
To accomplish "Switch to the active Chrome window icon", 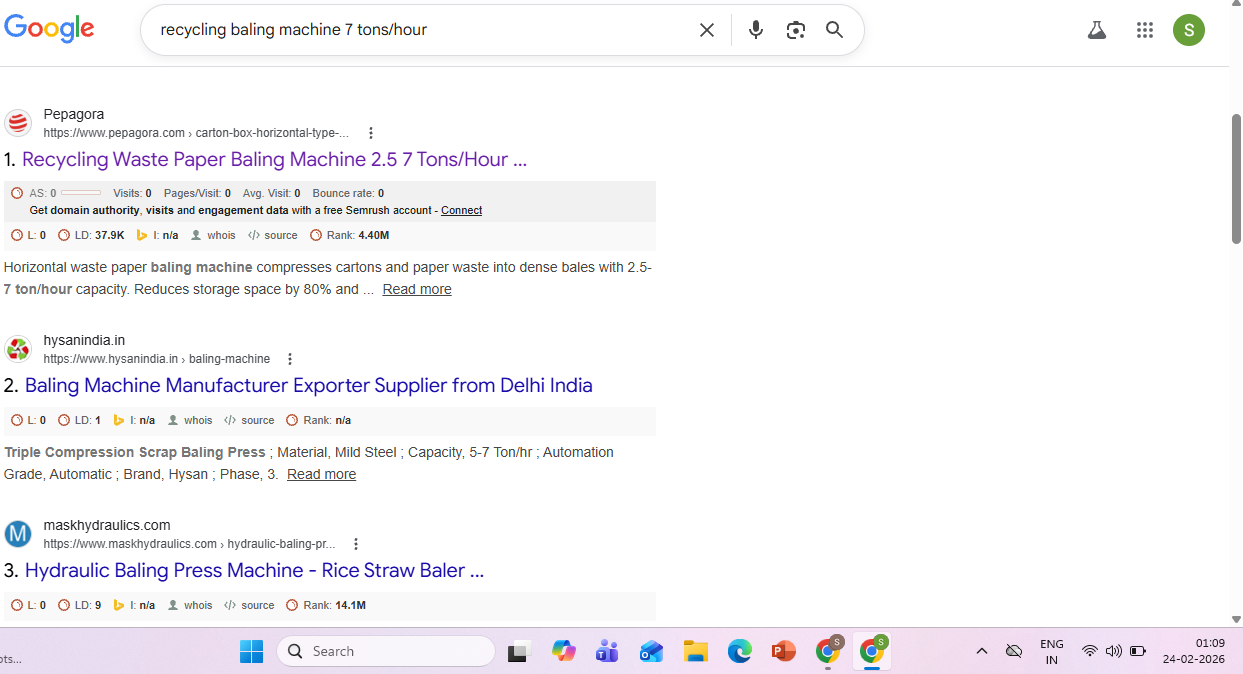I will pyautogui.click(x=872, y=651).
